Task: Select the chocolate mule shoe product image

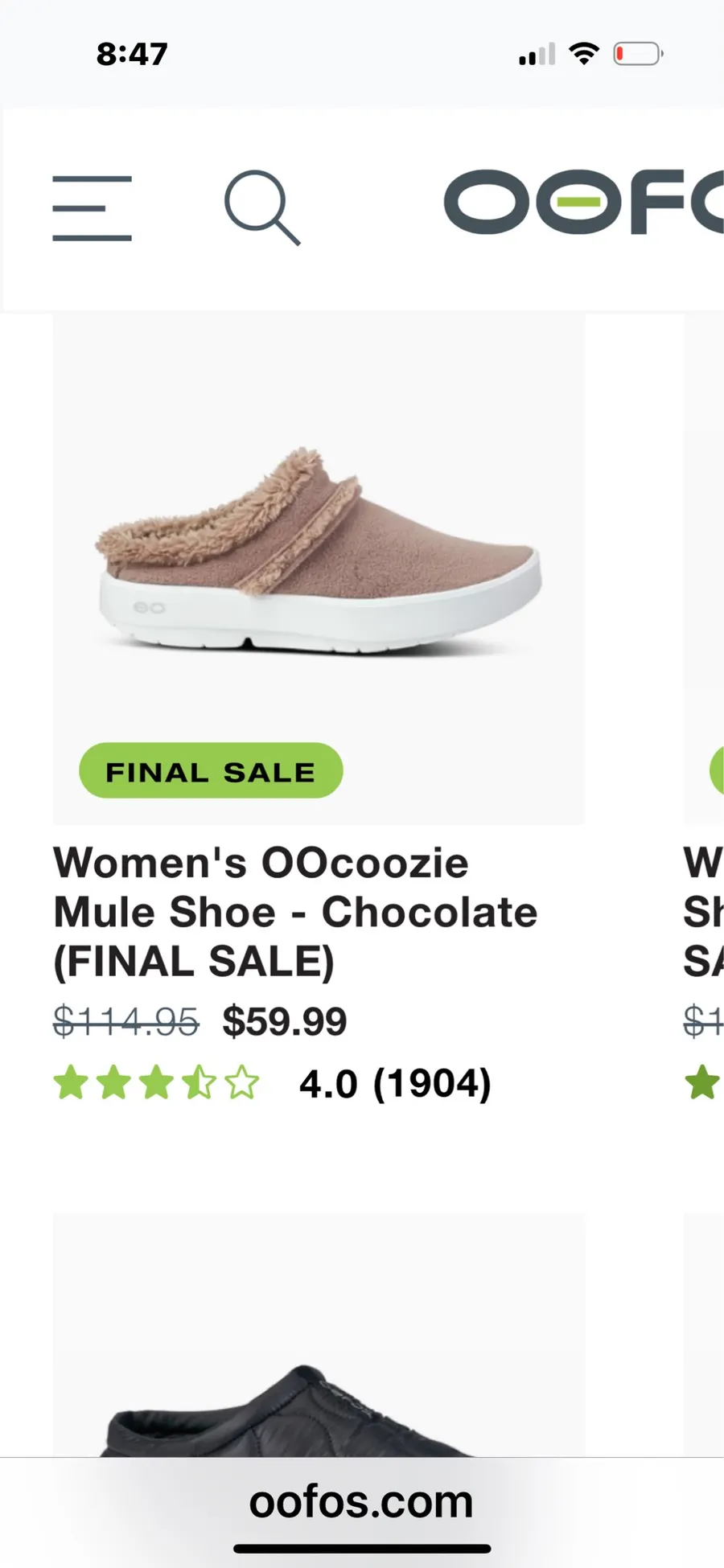Action: [319, 568]
